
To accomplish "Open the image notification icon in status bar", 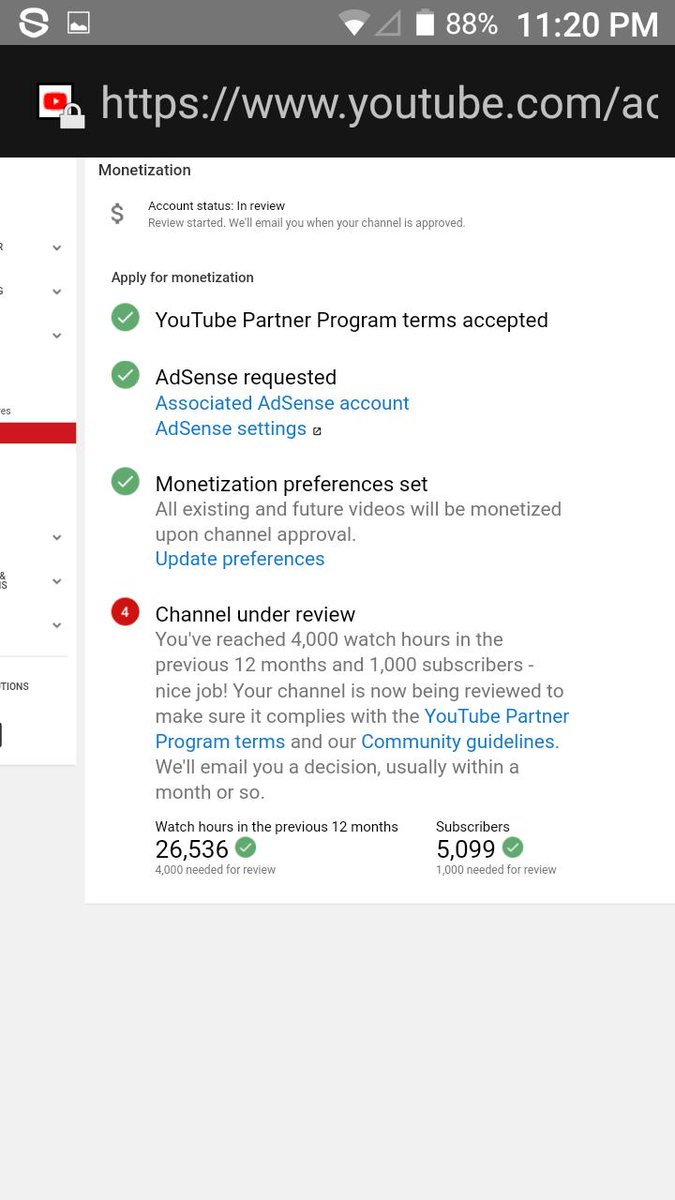I will (79, 23).
